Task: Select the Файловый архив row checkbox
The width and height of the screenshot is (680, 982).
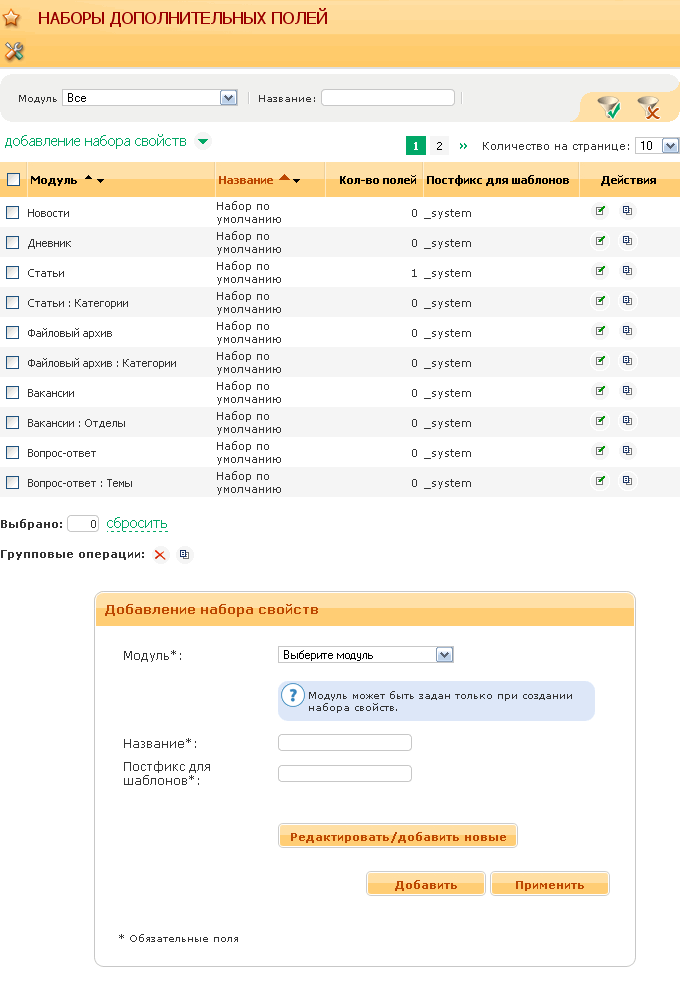Action: point(13,333)
